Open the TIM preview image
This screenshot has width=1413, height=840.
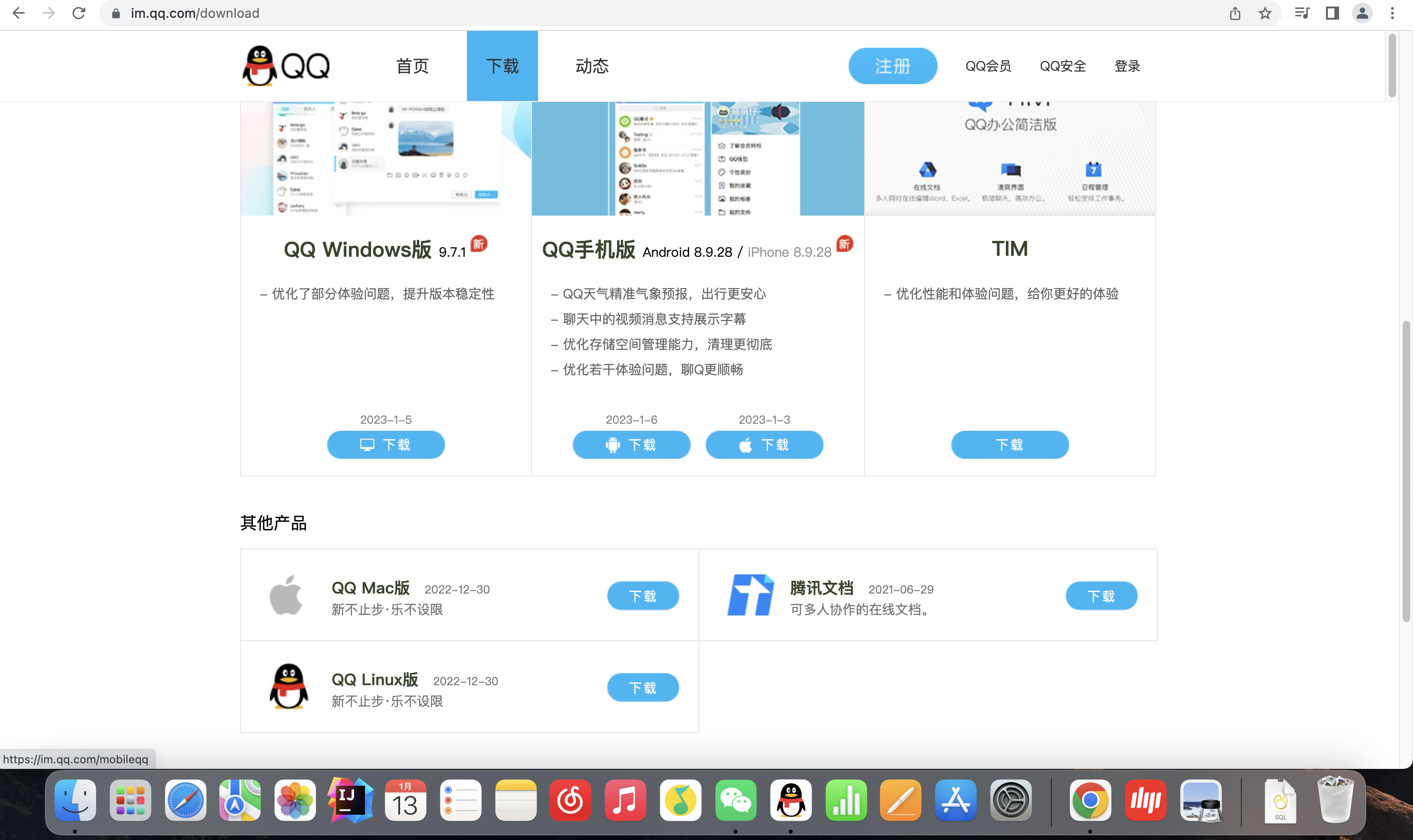point(1009,159)
